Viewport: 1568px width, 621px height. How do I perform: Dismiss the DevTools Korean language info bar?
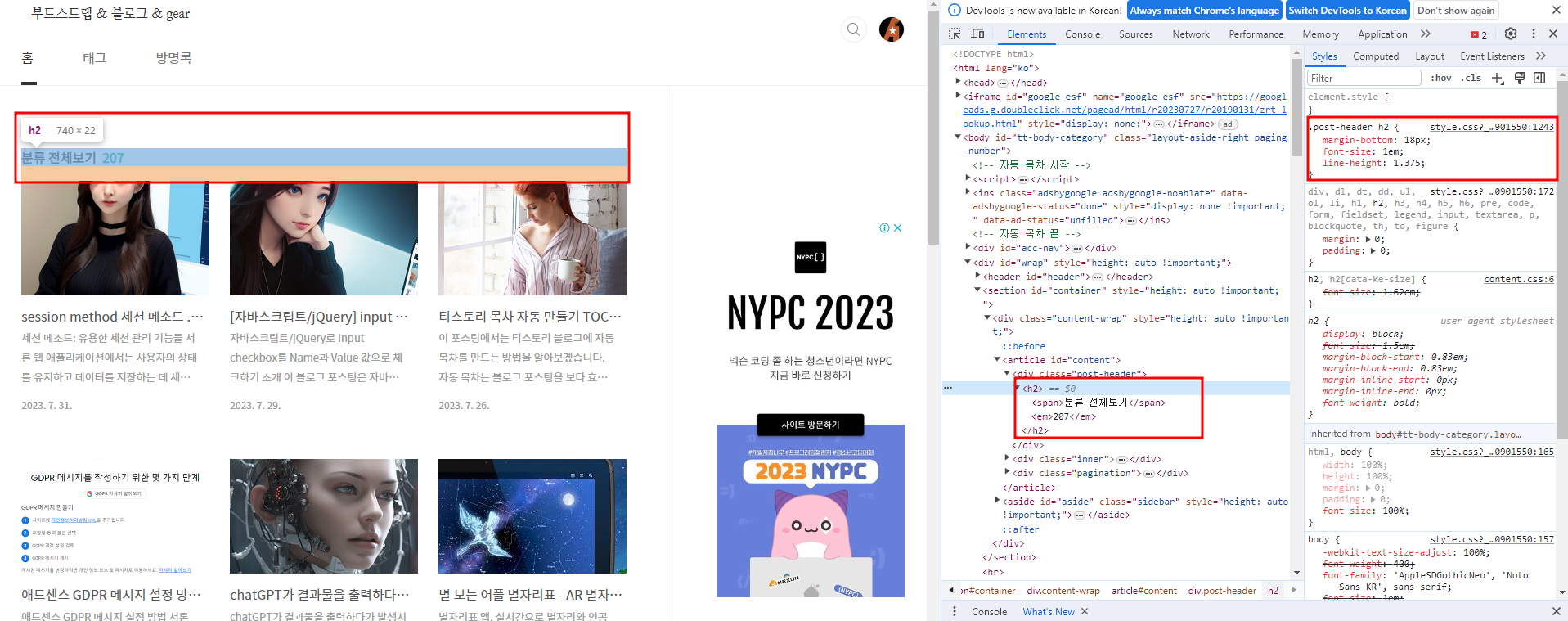[x=1556, y=10]
